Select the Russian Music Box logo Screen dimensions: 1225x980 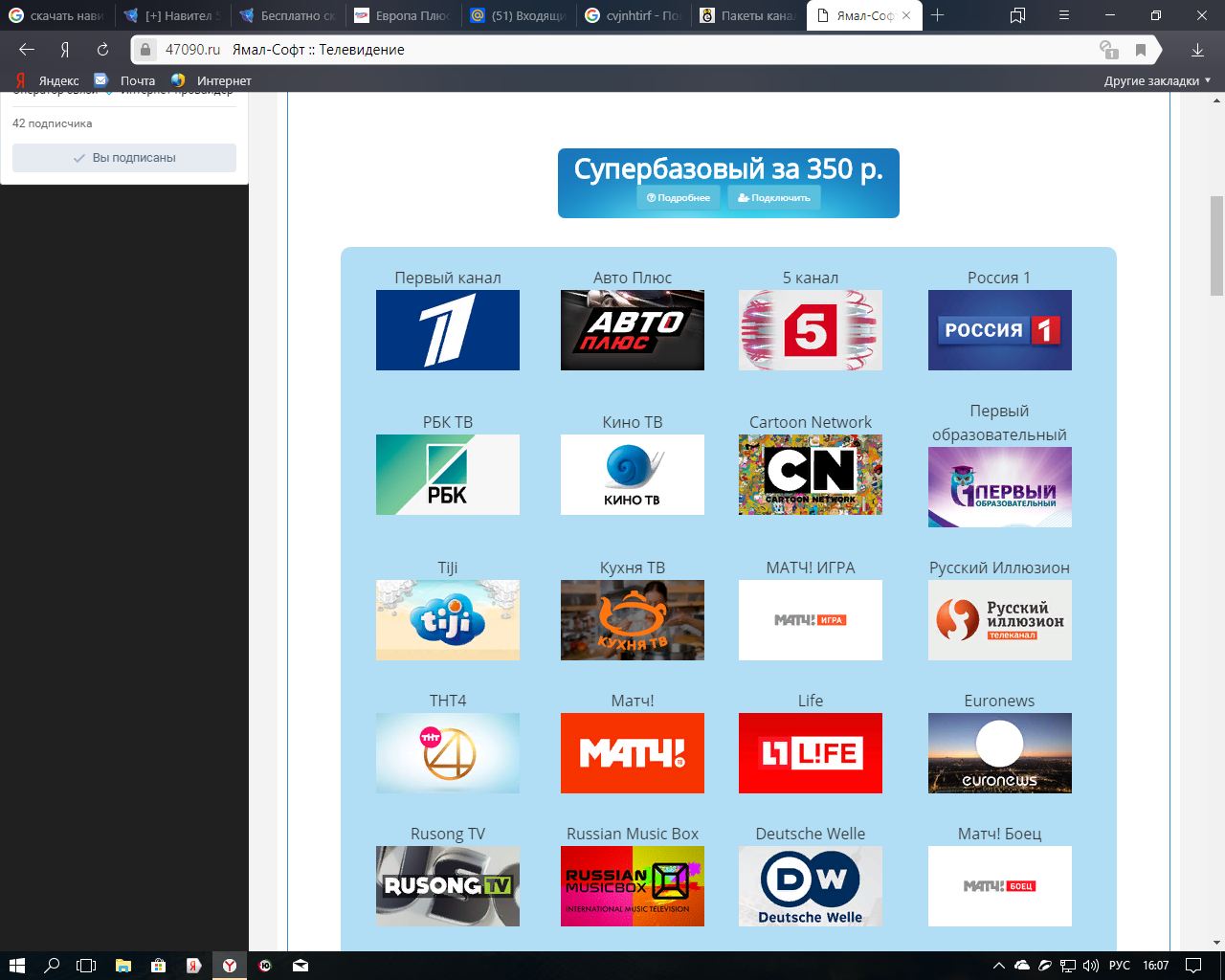[633, 886]
